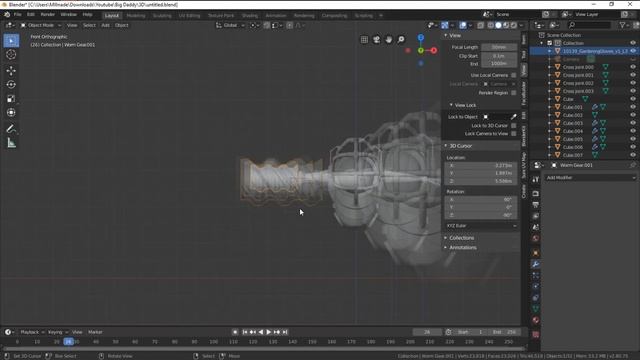Jump to the timeline start frame button
640x360 pixels.
(x=244, y=332)
